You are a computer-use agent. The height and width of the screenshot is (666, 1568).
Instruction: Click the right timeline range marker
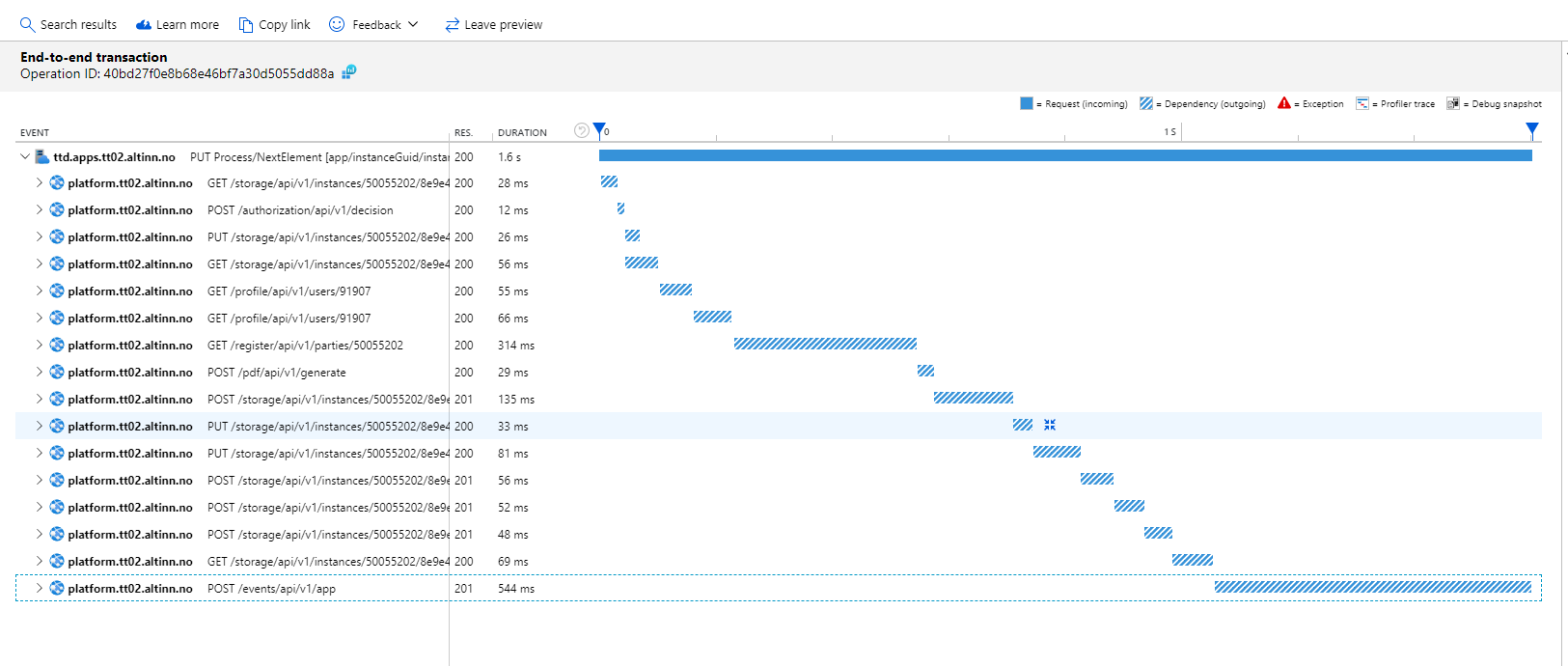click(x=1531, y=129)
